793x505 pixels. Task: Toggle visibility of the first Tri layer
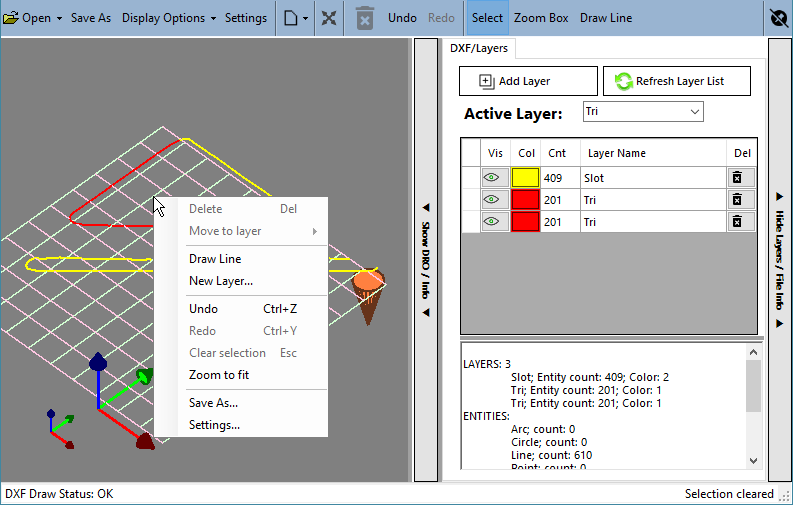[495, 200]
